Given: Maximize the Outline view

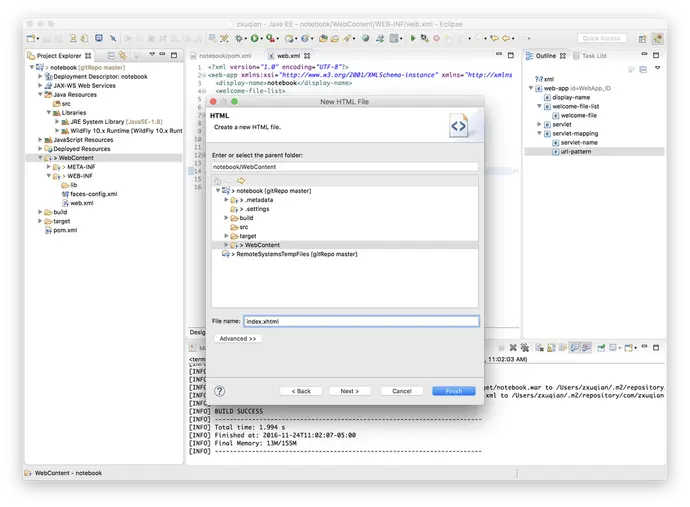Looking at the screenshot, I should (x=656, y=55).
